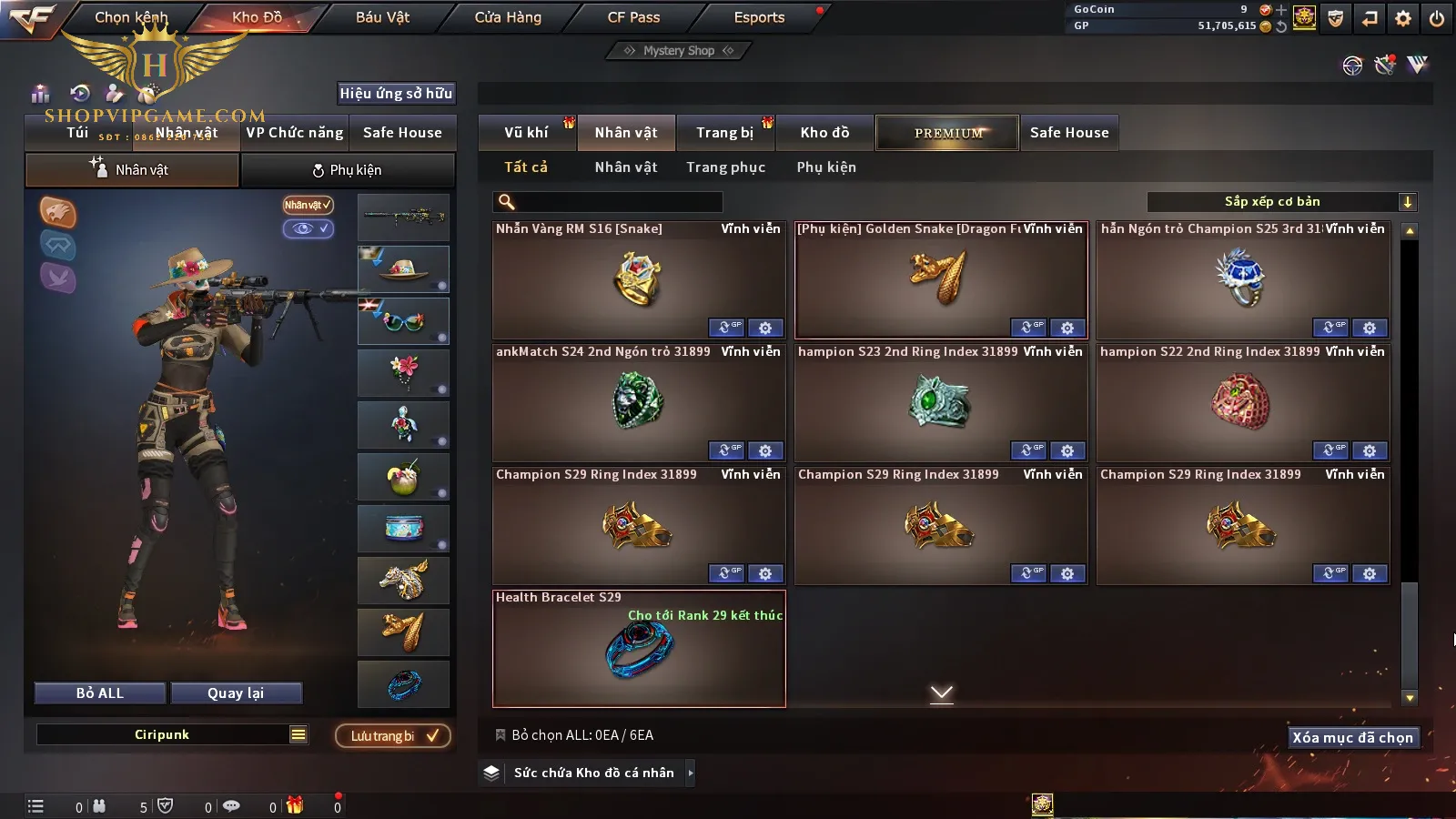Toggle Bỏ chọn ALL selection marker

[500, 734]
